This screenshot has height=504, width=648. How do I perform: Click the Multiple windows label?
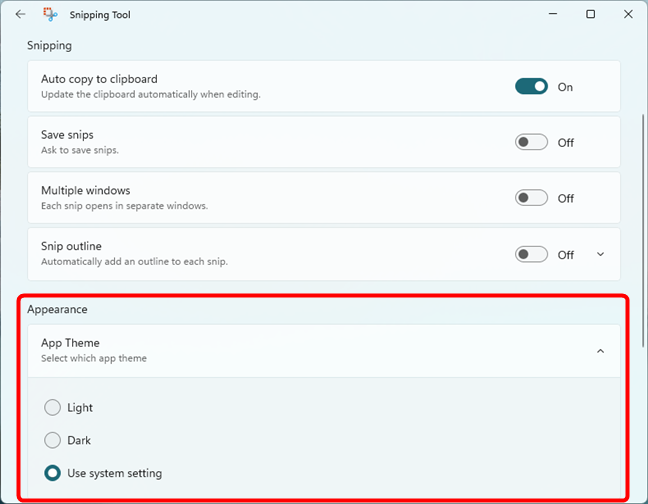(86, 190)
